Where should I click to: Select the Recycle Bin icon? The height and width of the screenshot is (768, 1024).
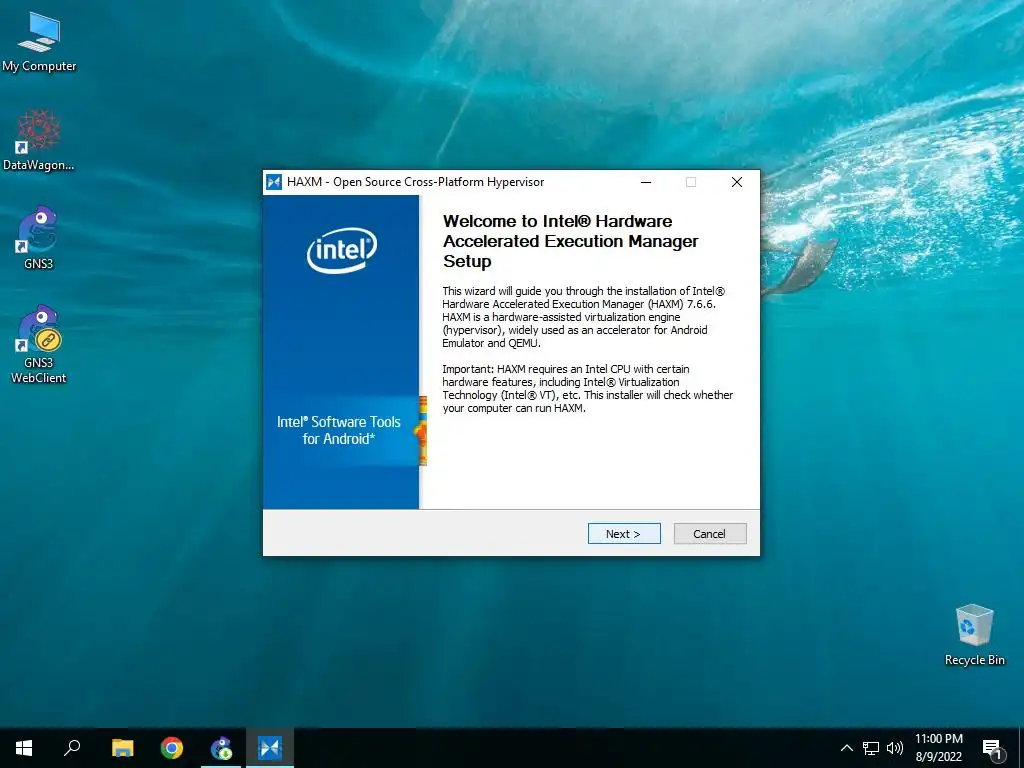point(974,635)
